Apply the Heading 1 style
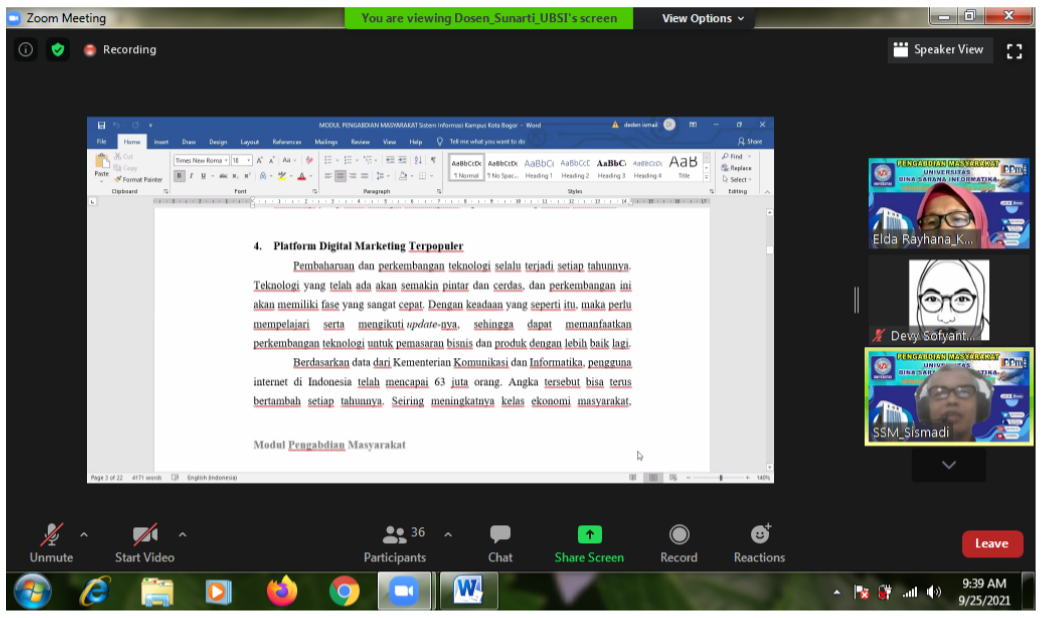Screen dimensions: 1042x618 [539, 168]
